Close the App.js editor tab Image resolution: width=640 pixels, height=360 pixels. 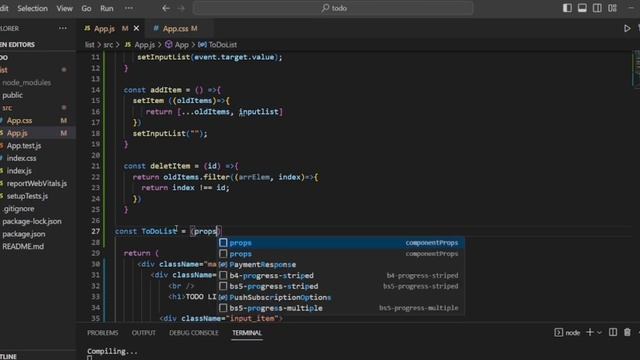point(136,28)
